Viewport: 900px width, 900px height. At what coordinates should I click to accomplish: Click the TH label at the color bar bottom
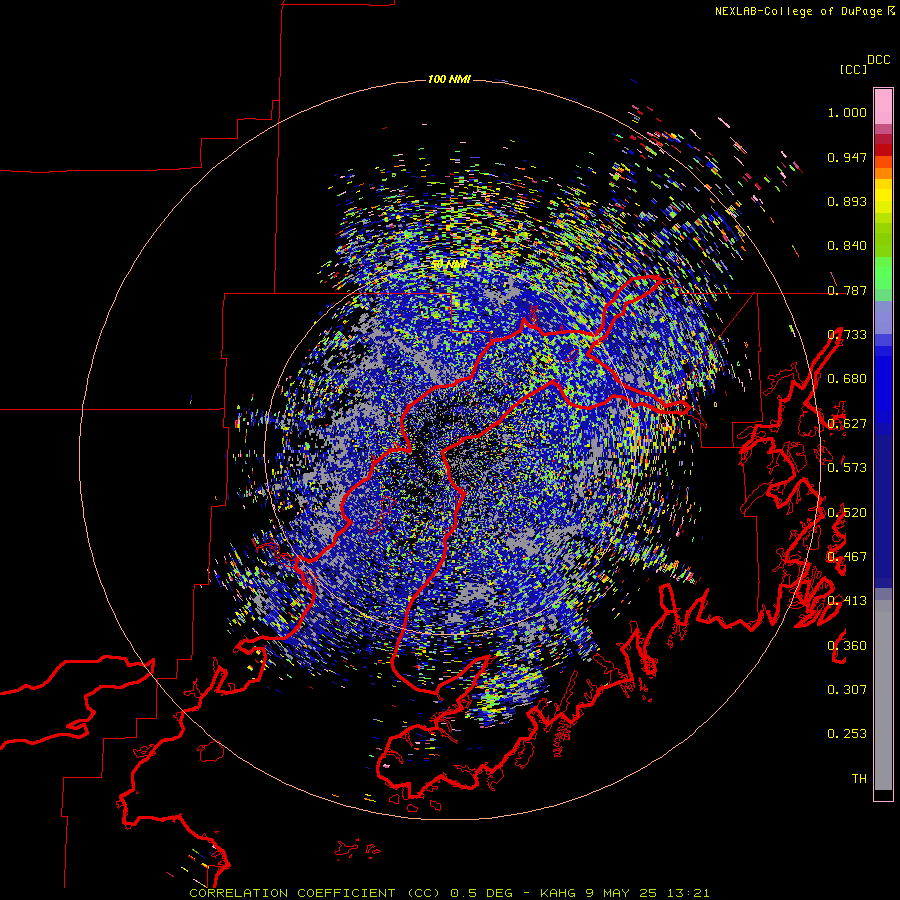coord(859,779)
